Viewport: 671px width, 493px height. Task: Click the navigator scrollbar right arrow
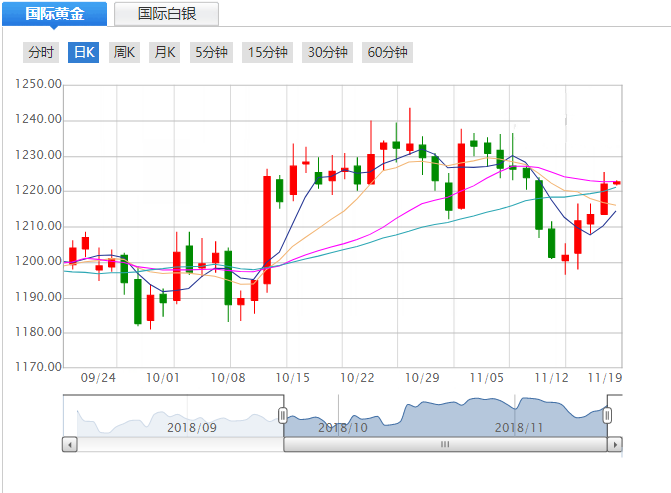615,444
